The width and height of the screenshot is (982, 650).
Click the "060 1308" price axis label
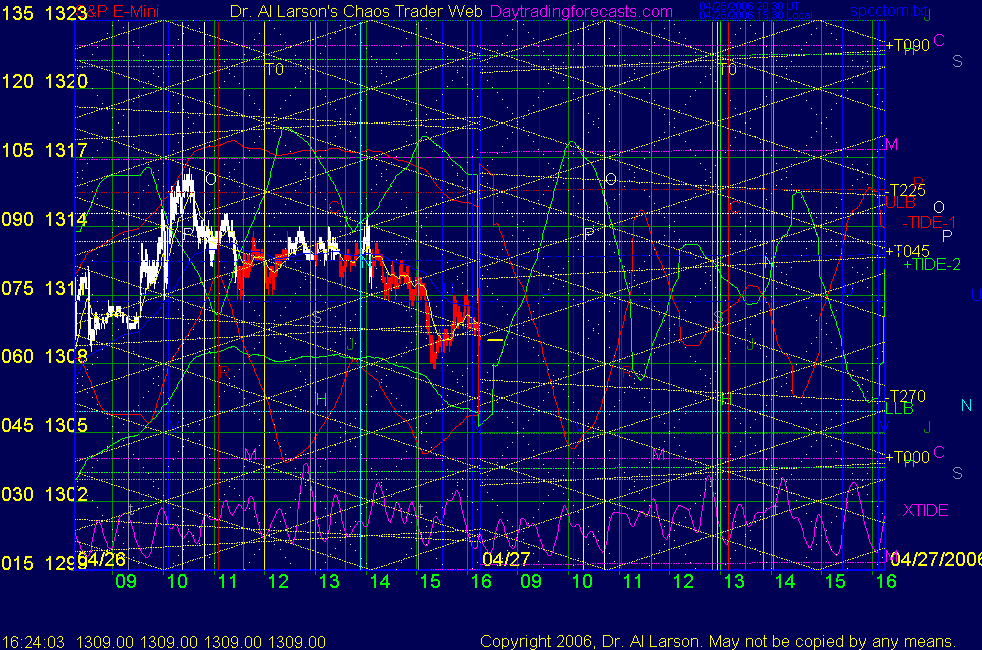[x=44, y=356]
